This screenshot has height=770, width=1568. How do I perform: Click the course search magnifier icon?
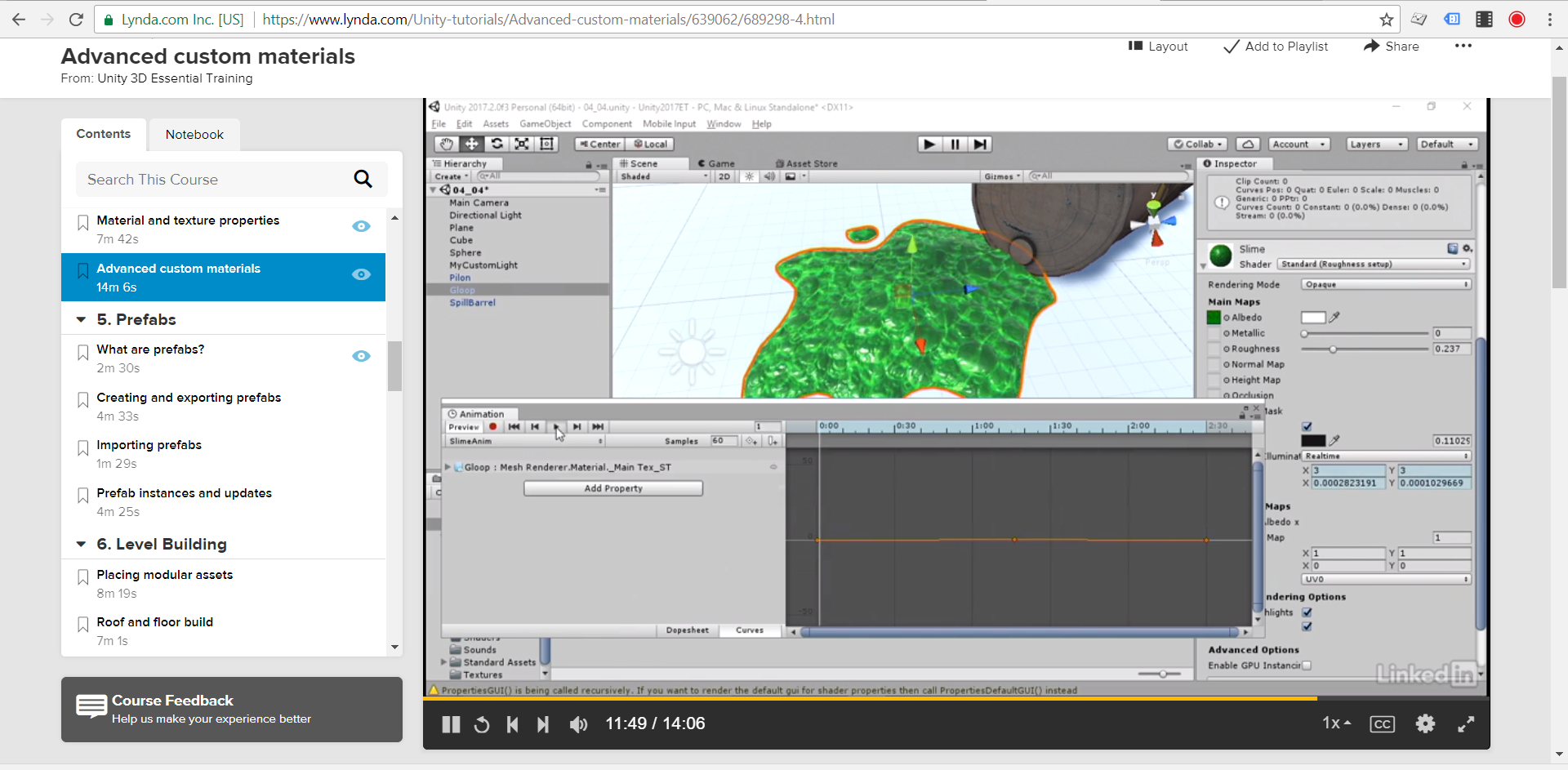point(363,179)
